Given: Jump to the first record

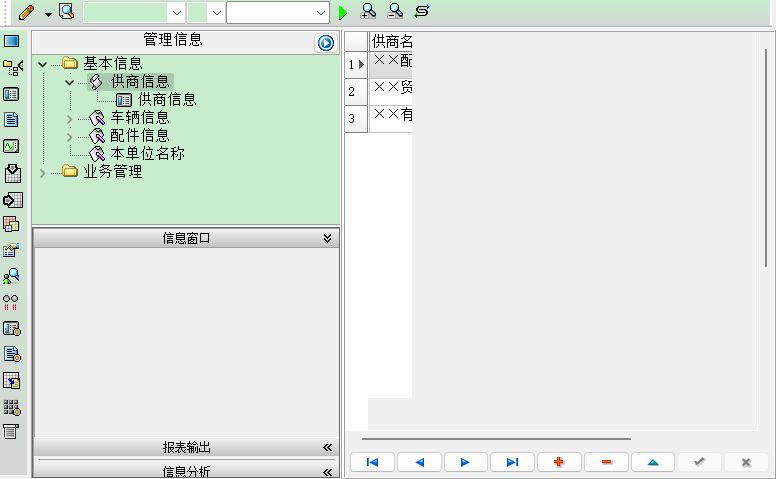Looking at the screenshot, I should (x=372, y=462).
